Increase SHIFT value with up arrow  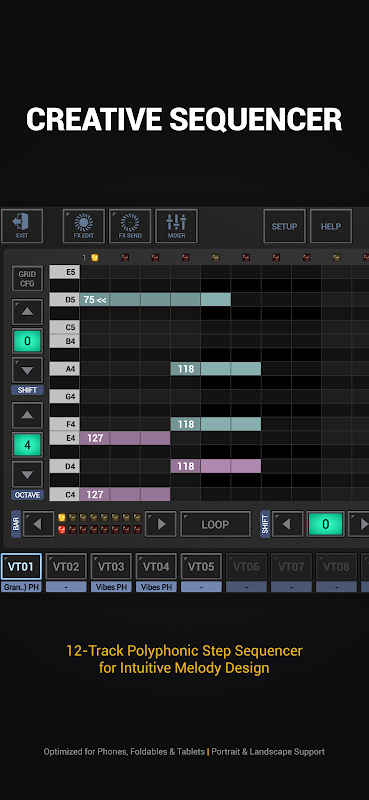[x=27, y=312]
